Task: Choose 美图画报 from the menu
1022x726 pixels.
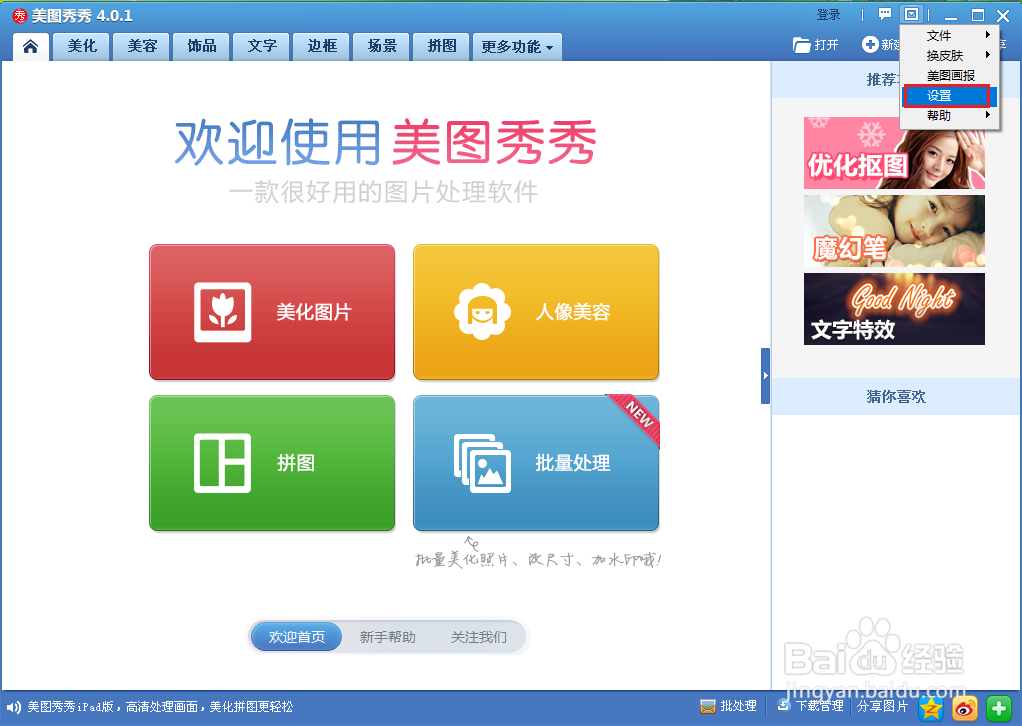Action: [950, 76]
